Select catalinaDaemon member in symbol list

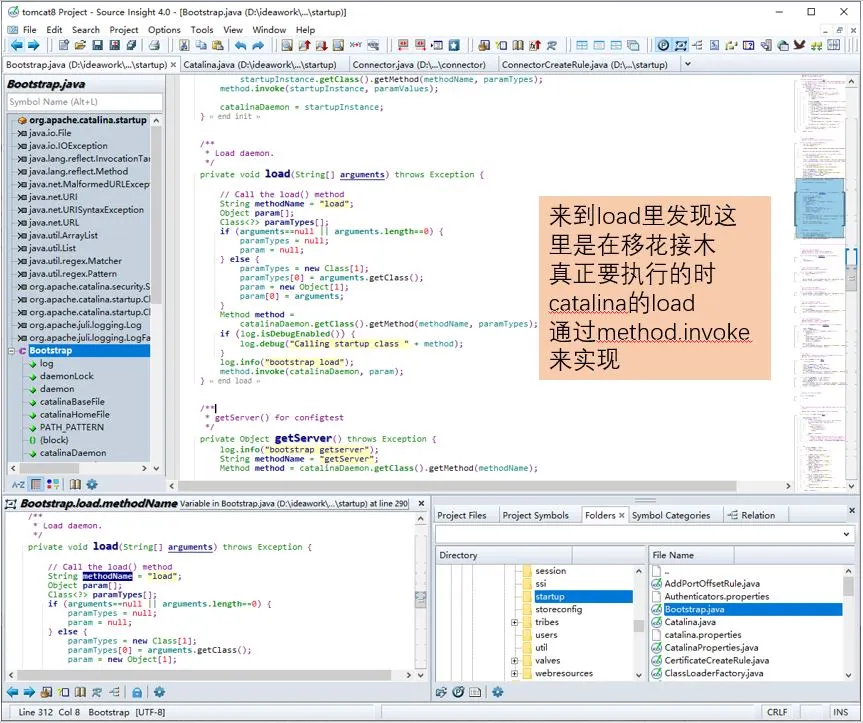point(73,453)
